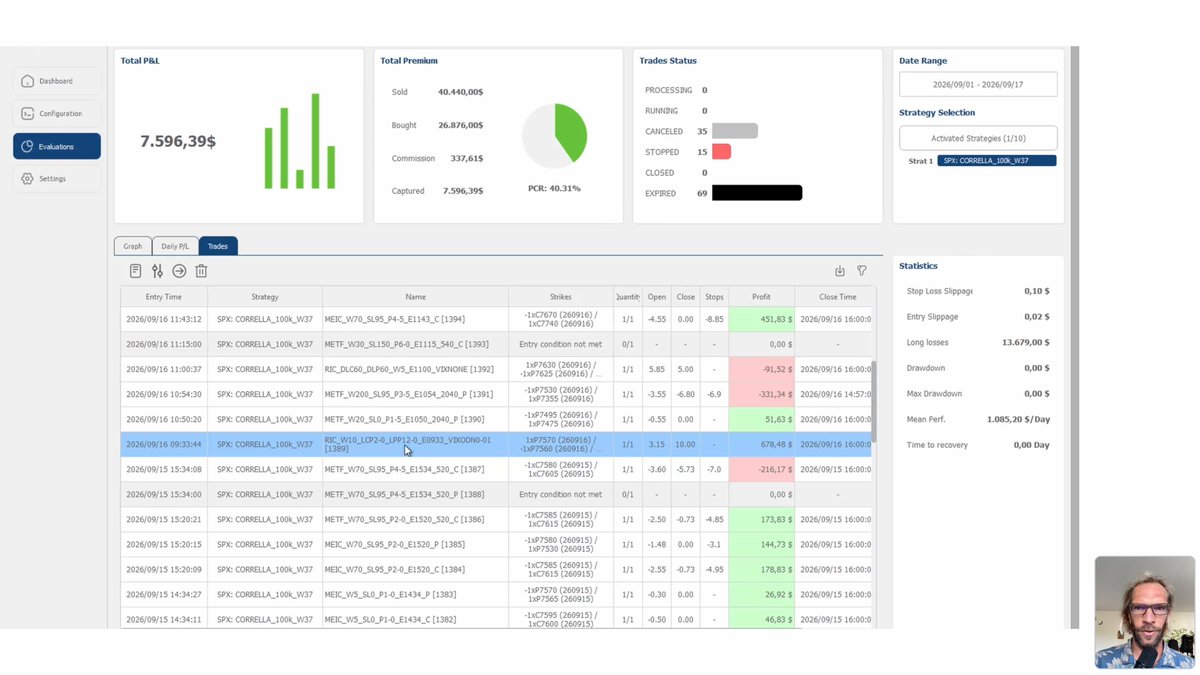This screenshot has width=1200, height=675.
Task: Click the trade log document icon
Action: pyautogui.click(x=136, y=271)
